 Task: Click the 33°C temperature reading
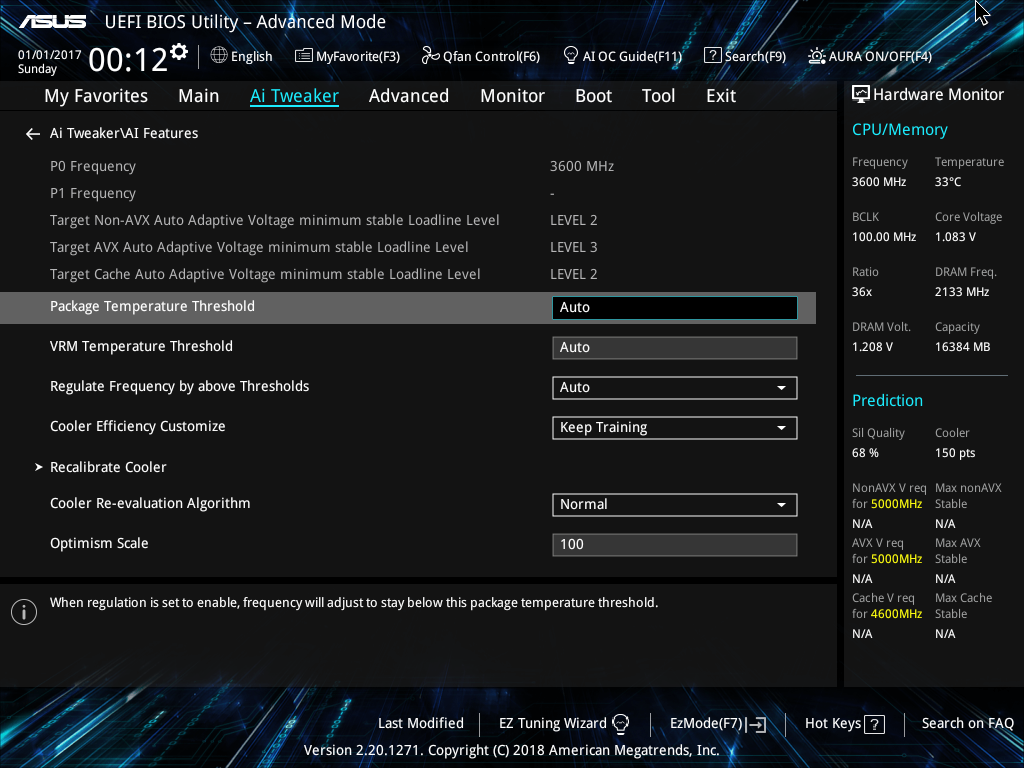click(948, 182)
